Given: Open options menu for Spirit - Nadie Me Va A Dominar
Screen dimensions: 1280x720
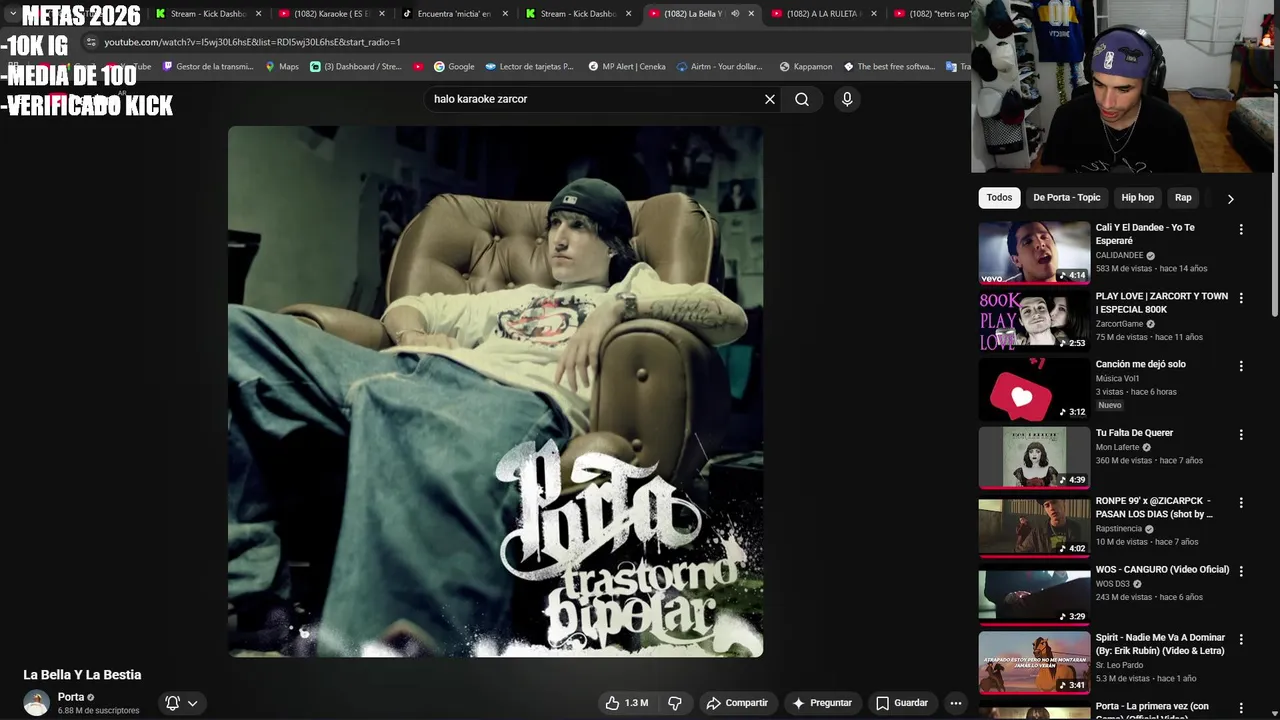Looking at the screenshot, I should tap(1241, 639).
